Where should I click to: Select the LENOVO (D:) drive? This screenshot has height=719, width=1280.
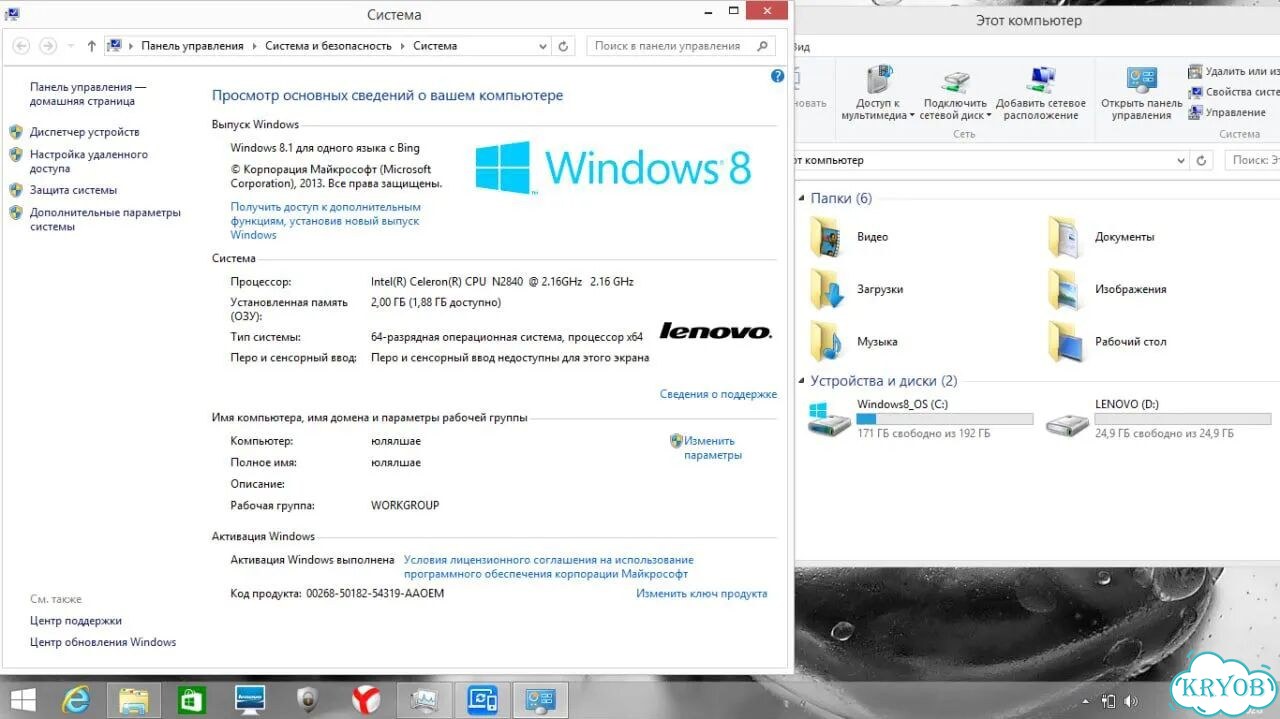tap(1158, 418)
